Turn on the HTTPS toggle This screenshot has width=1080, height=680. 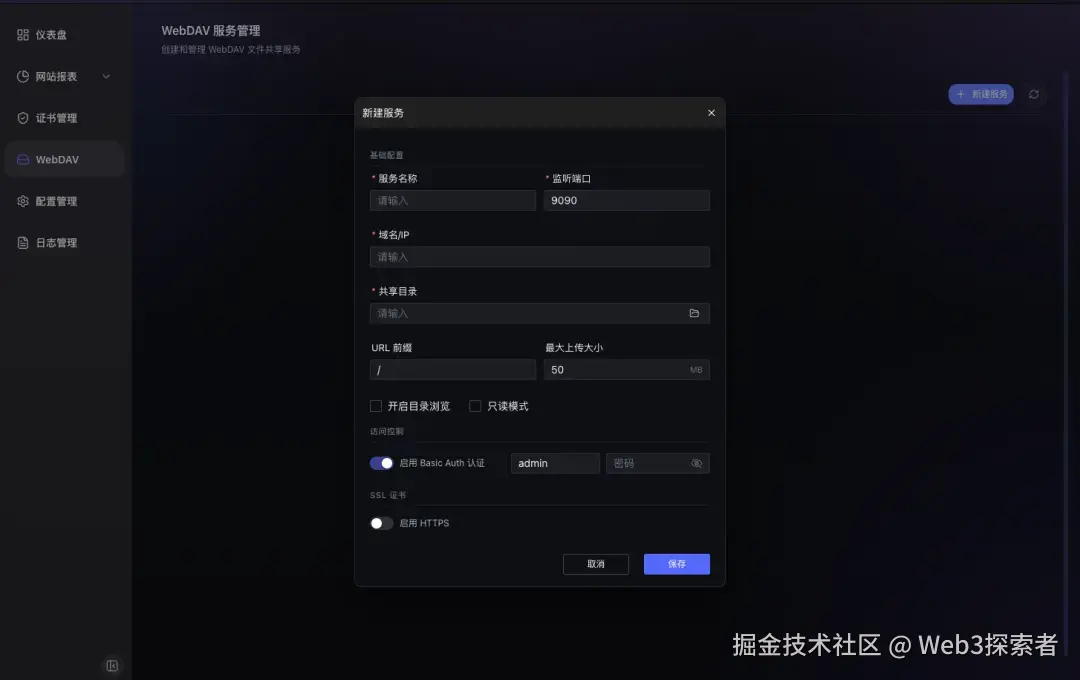[x=382, y=524]
